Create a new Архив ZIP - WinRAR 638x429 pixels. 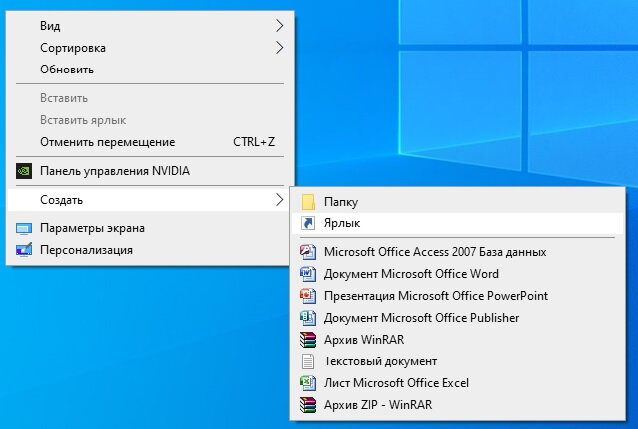coord(457,405)
